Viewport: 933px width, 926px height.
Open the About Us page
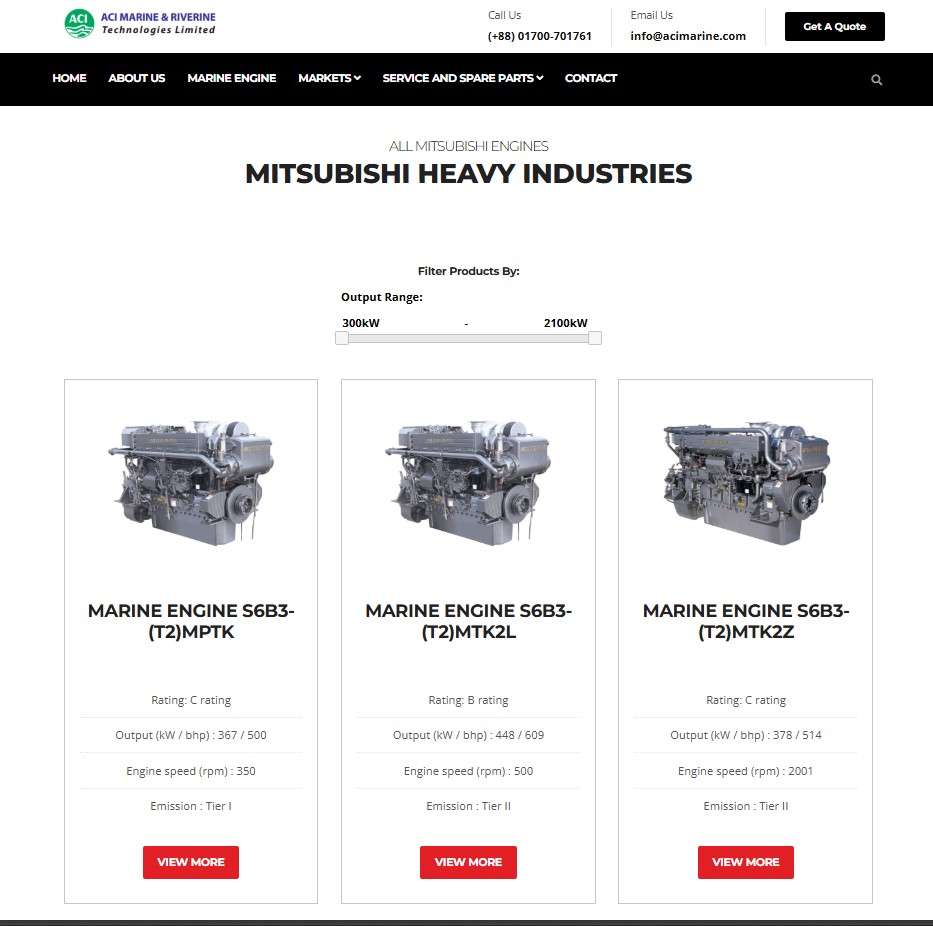pos(136,78)
